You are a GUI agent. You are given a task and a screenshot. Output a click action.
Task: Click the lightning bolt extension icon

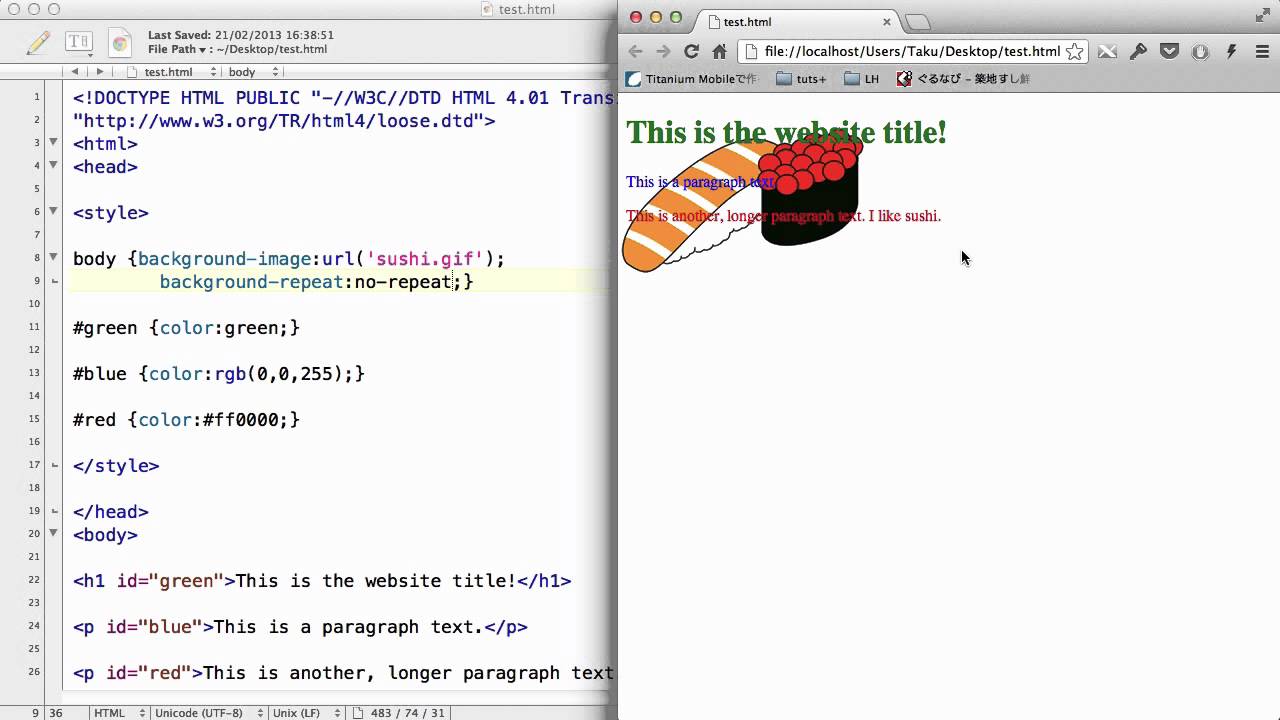(x=1231, y=51)
